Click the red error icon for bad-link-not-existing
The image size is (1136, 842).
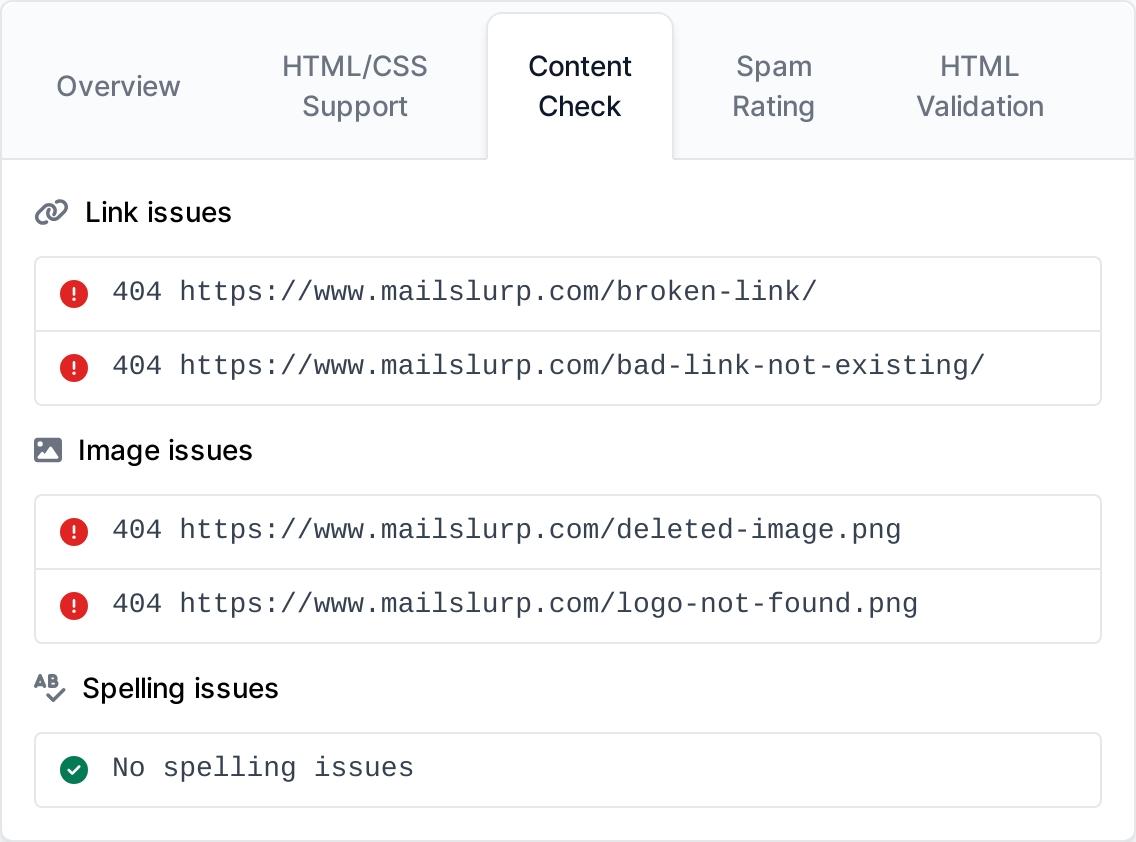(74, 367)
